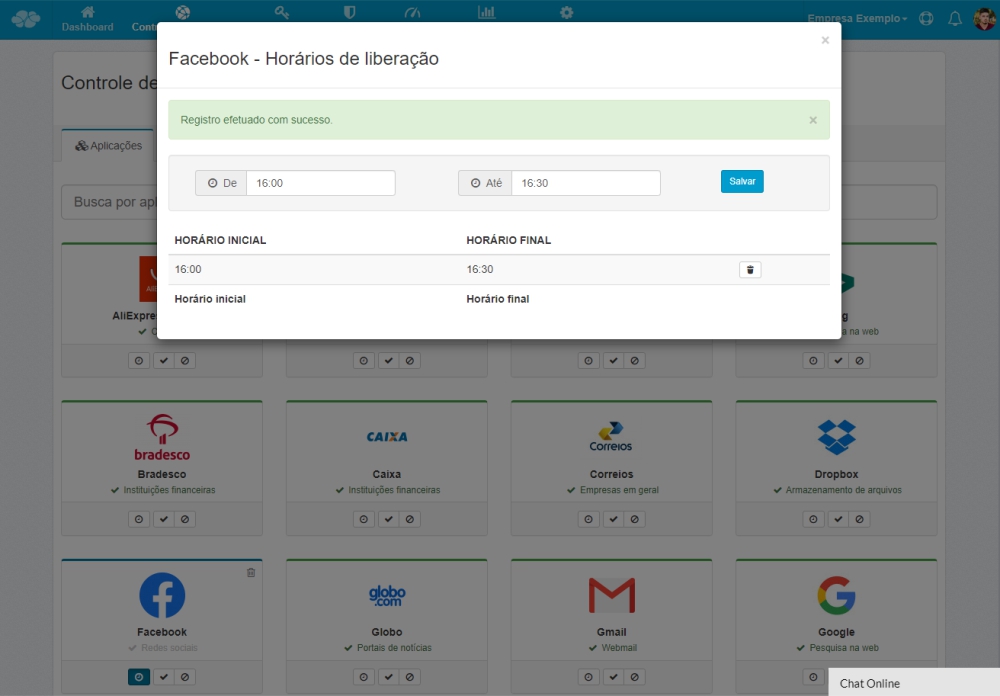Dismiss the success alert message

[x=813, y=120]
